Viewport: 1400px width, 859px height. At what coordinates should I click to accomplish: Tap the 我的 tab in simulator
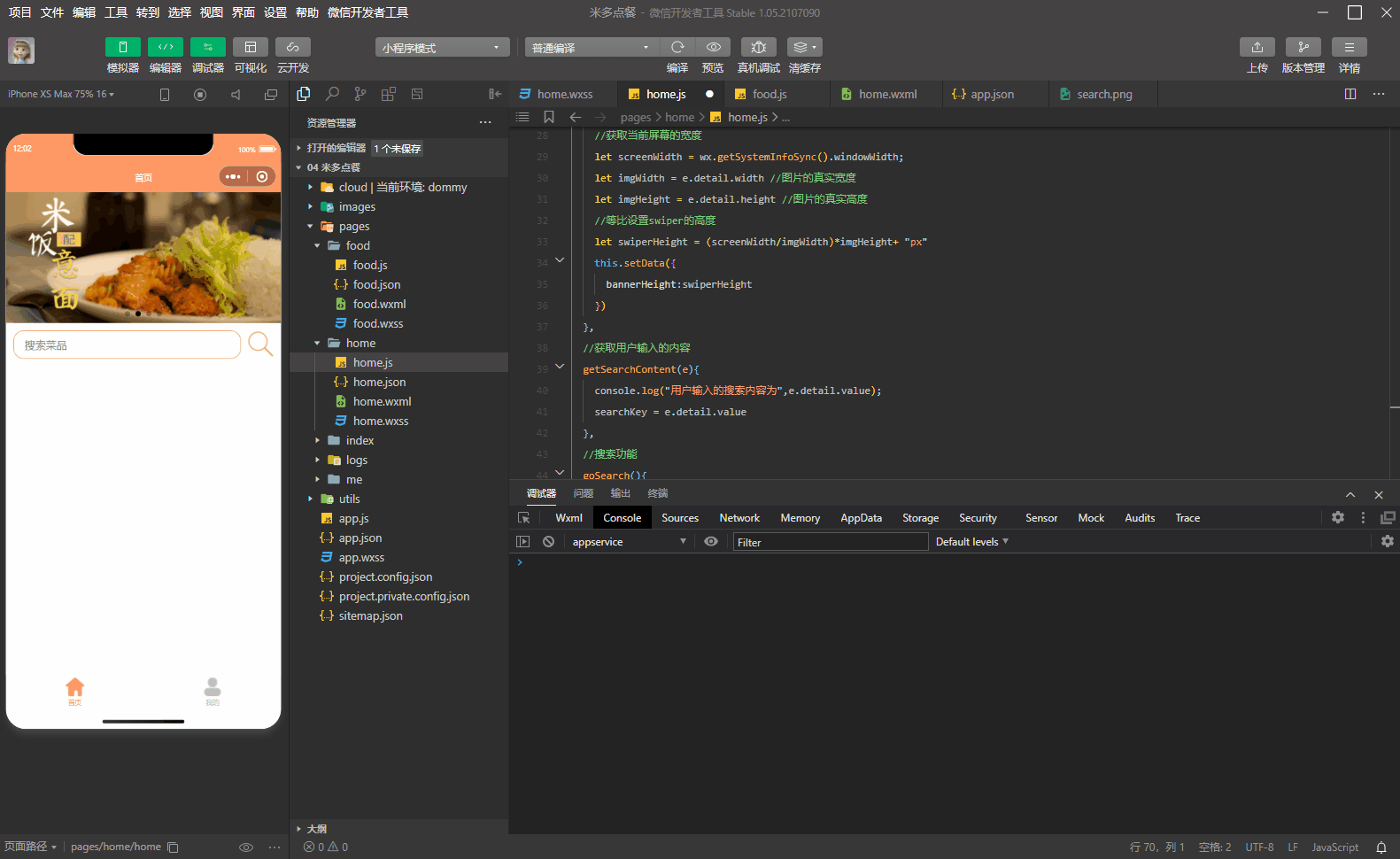[213, 691]
